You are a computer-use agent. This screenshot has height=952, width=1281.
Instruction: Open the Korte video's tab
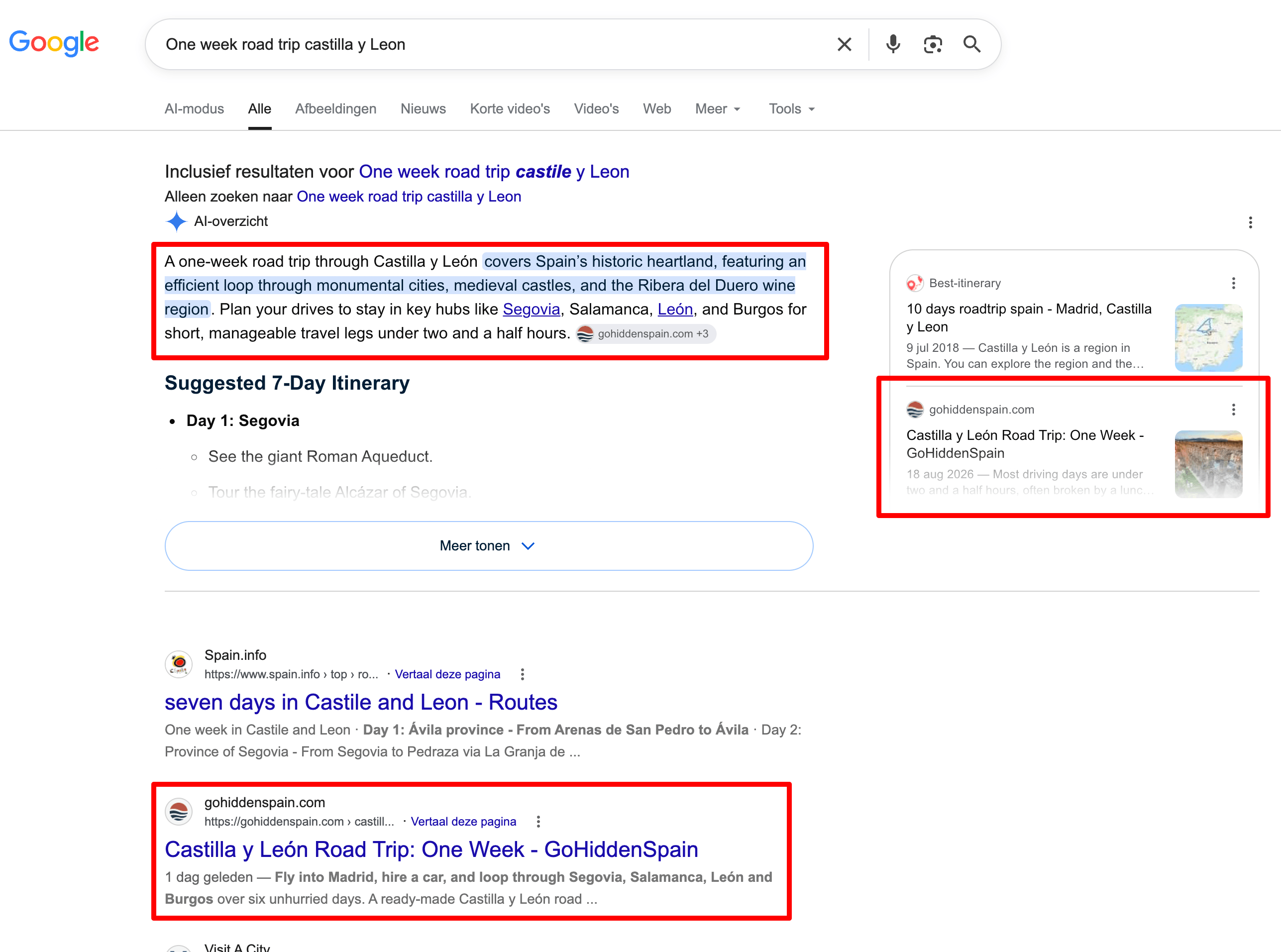pos(510,109)
